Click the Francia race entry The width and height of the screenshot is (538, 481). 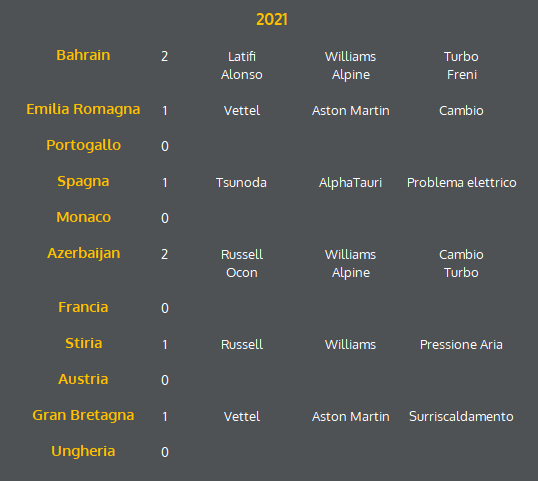click(x=83, y=307)
